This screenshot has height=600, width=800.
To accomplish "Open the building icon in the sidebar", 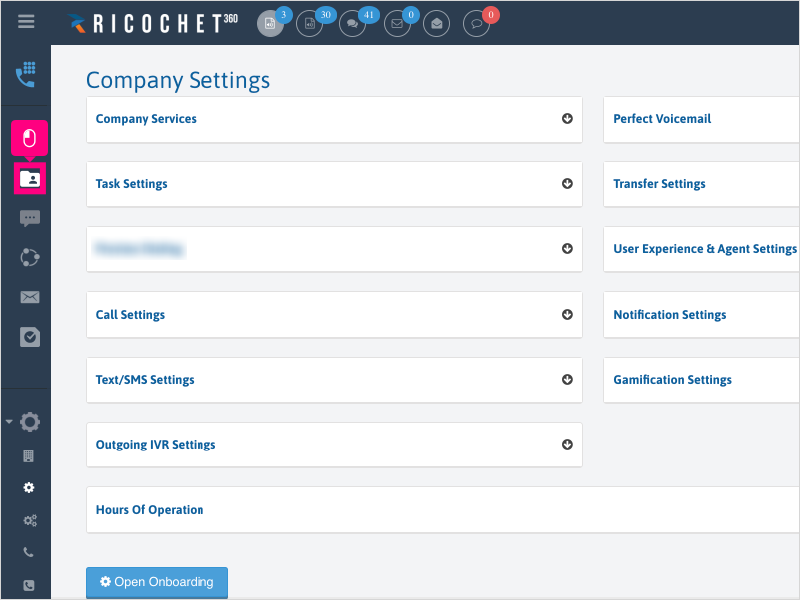I will click(x=29, y=456).
